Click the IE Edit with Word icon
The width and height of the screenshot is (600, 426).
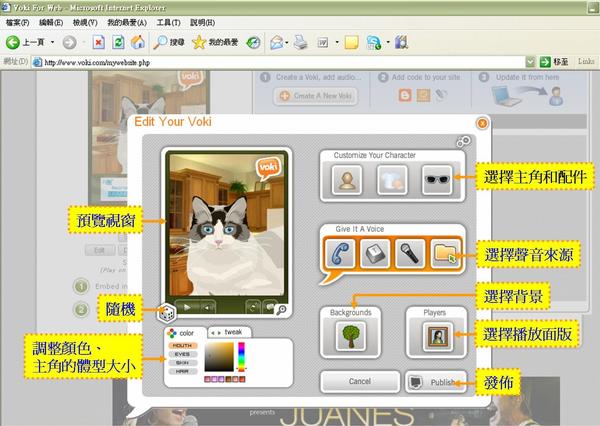323,42
